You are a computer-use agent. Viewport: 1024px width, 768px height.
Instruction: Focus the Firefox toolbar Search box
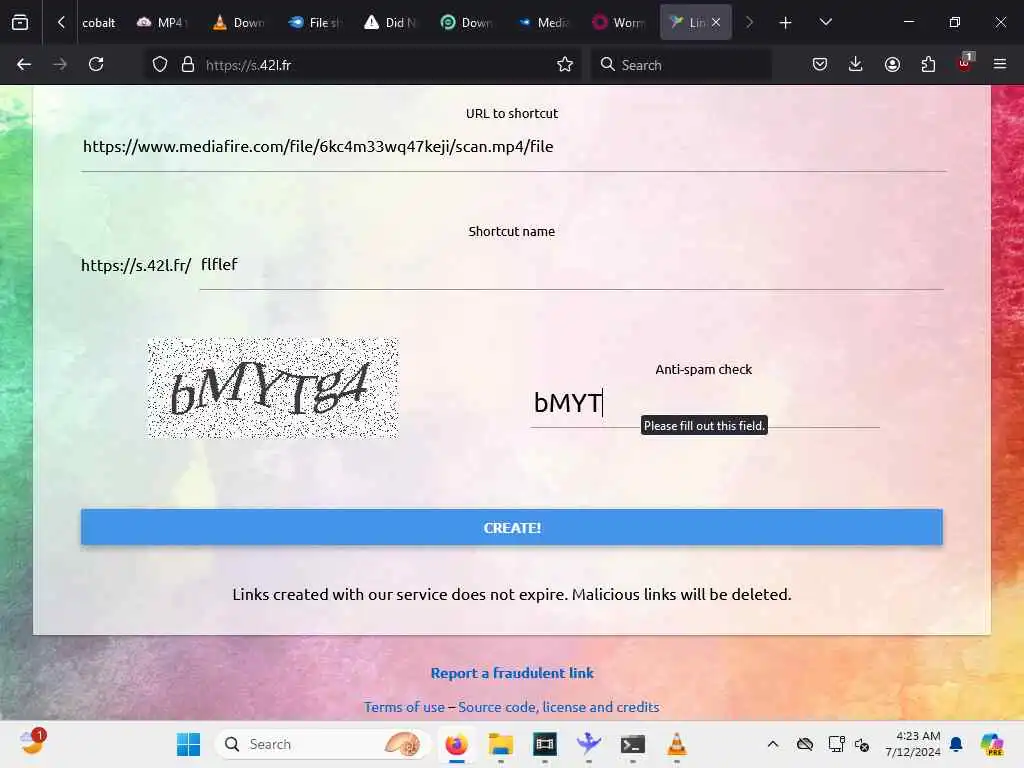681,65
